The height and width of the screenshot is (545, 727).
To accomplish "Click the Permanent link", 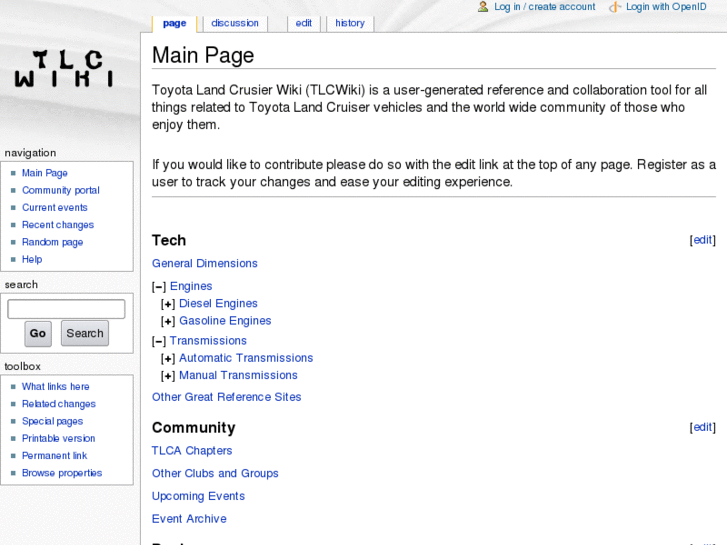I will [54, 456].
